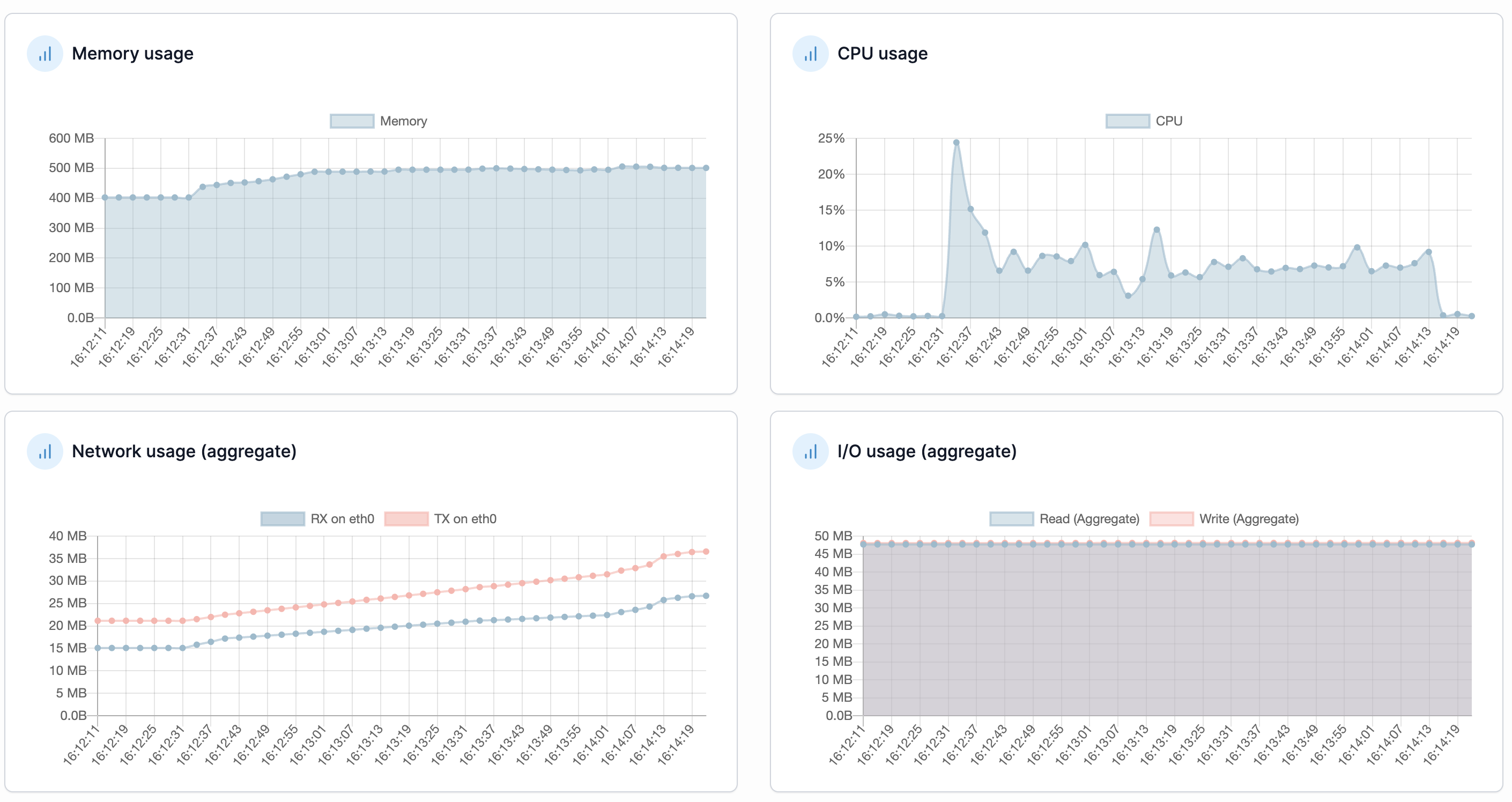
Task: Click the Network usage chart icon
Action: click(x=45, y=451)
